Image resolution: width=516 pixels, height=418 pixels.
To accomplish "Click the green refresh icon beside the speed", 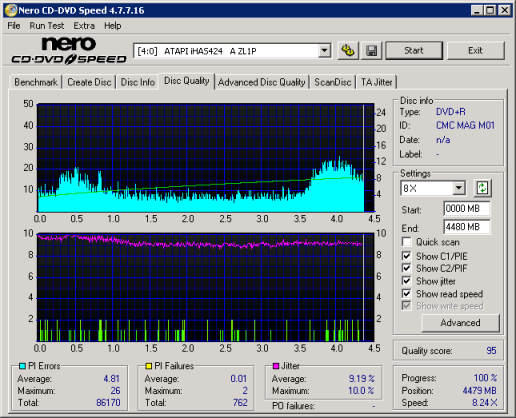I will click(x=482, y=188).
